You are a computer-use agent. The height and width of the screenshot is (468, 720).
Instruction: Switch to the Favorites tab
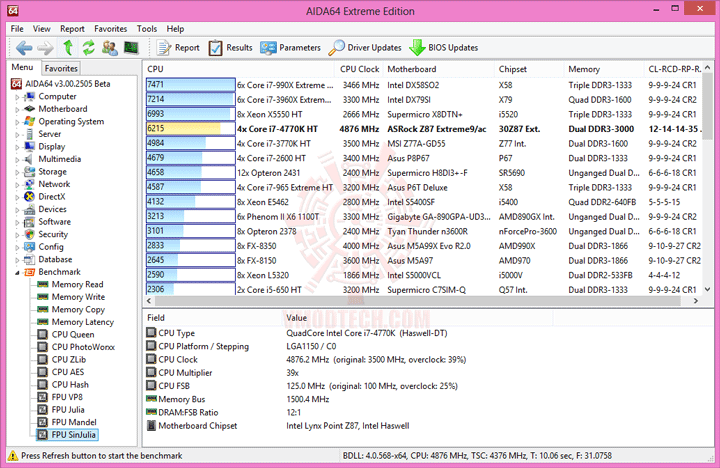(61, 68)
